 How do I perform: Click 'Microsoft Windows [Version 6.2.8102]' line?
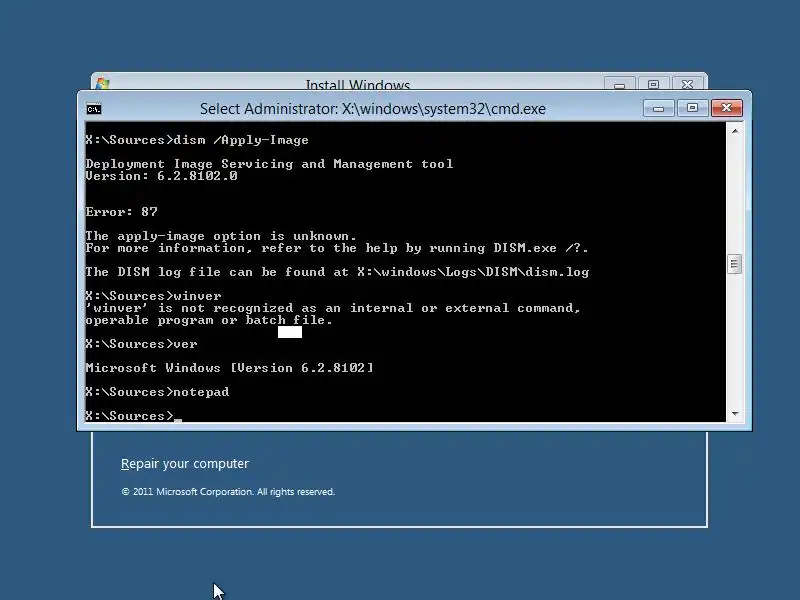[x=229, y=368]
